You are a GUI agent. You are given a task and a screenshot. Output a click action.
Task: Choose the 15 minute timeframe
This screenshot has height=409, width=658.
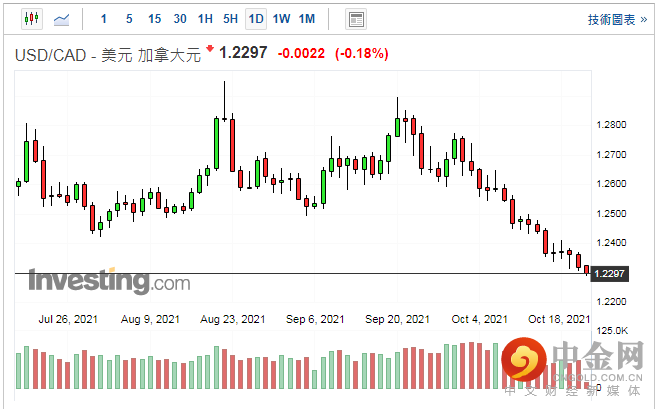tap(154, 19)
